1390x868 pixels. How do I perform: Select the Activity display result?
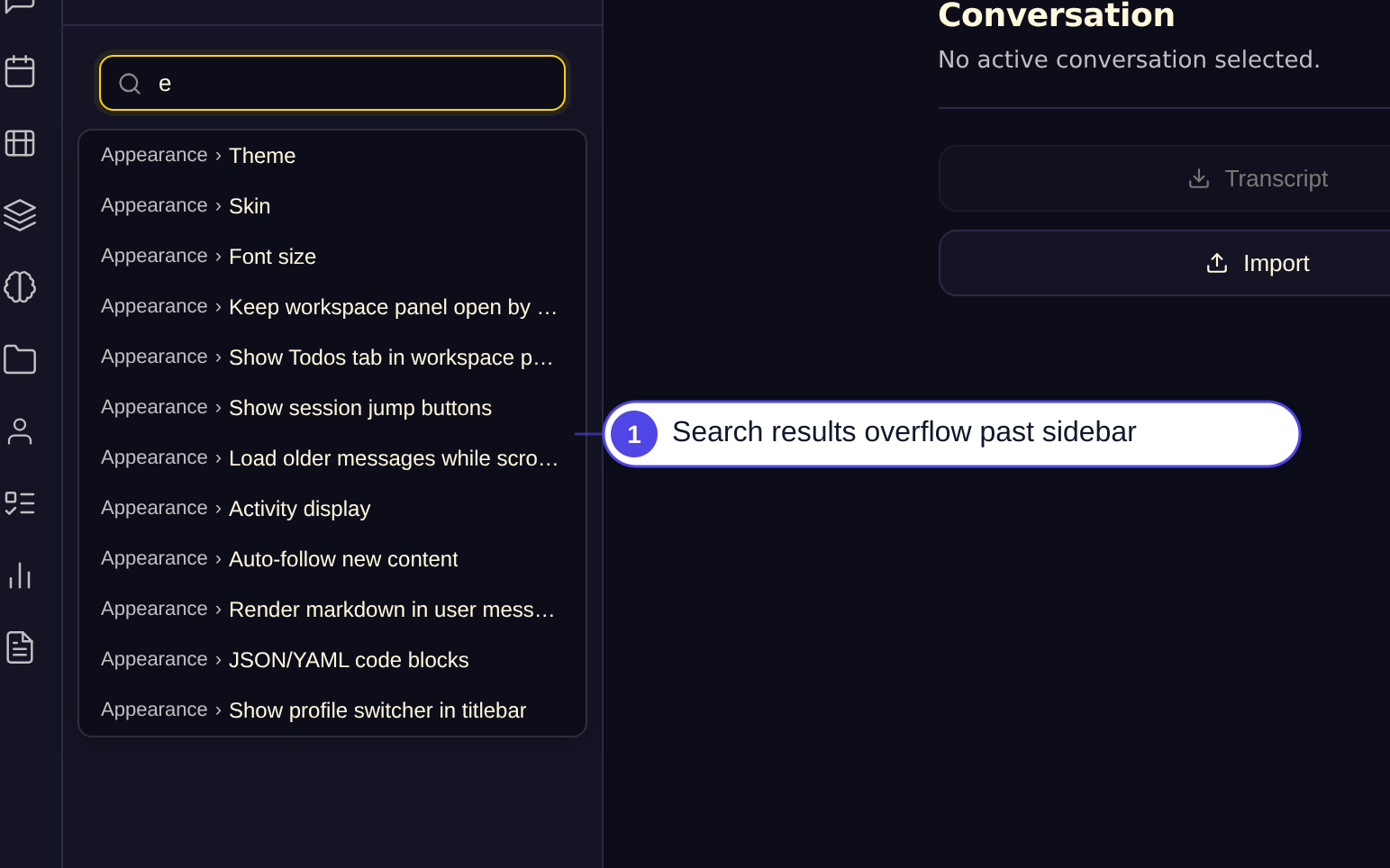click(332, 509)
